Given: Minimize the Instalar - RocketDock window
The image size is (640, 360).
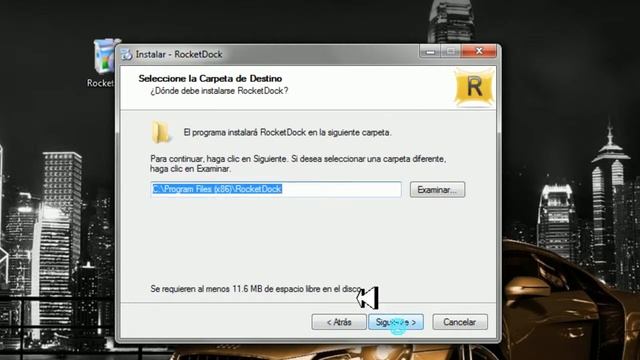Looking at the screenshot, I should point(430,51).
